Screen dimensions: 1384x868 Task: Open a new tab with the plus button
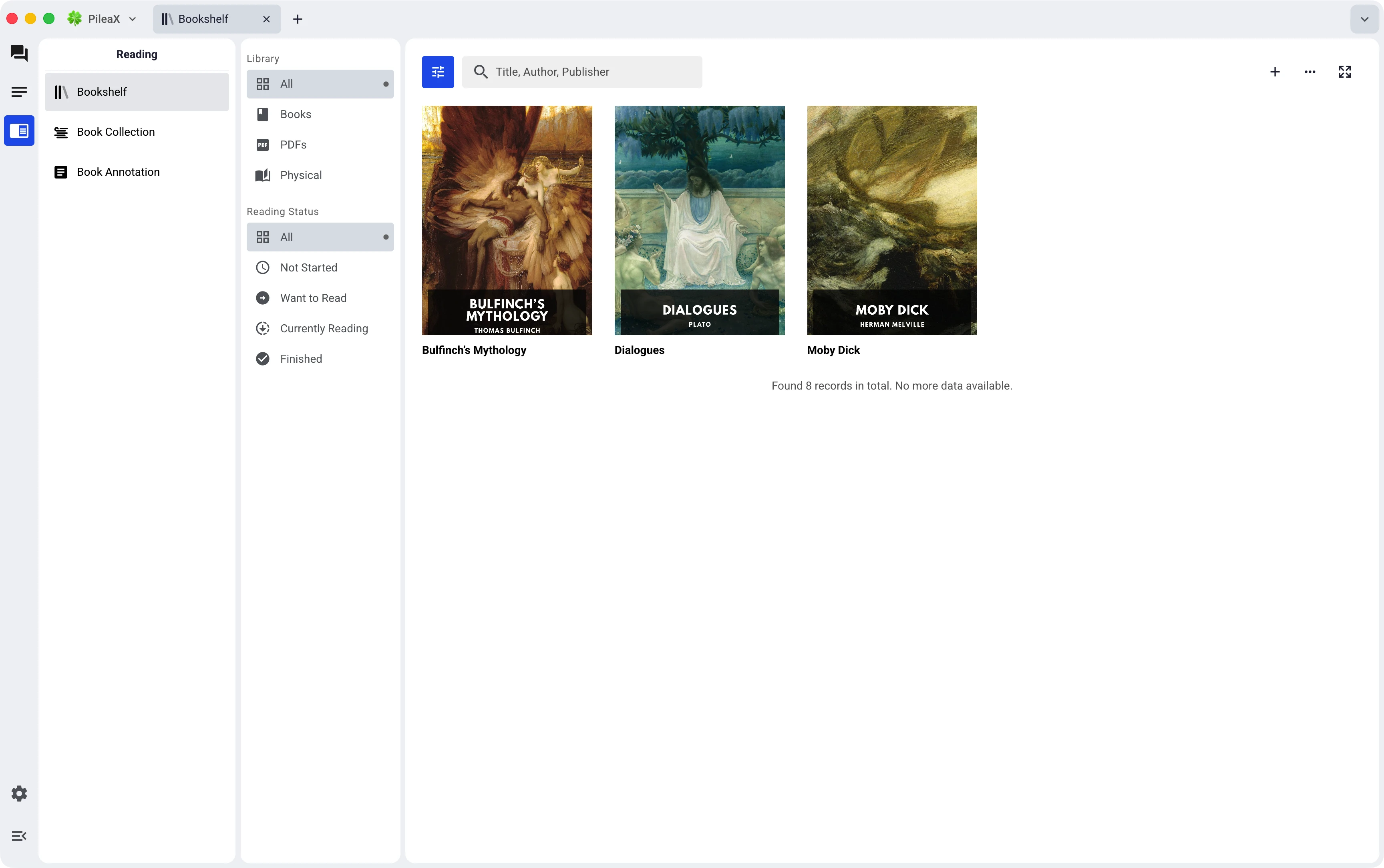[x=298, y=19]
